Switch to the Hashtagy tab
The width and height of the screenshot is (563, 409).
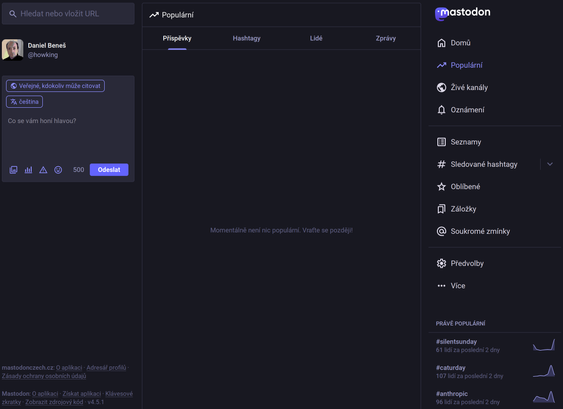tap(247, 38)
